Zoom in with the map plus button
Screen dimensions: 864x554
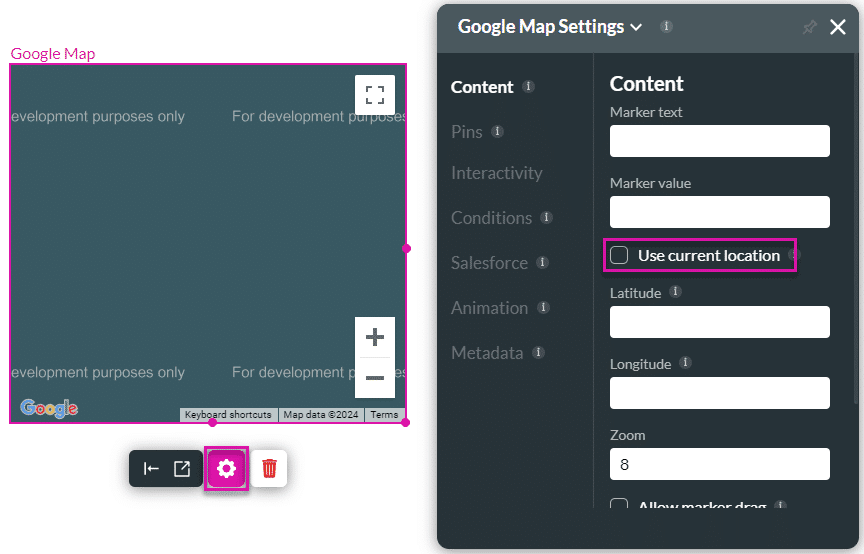point(375,337)
